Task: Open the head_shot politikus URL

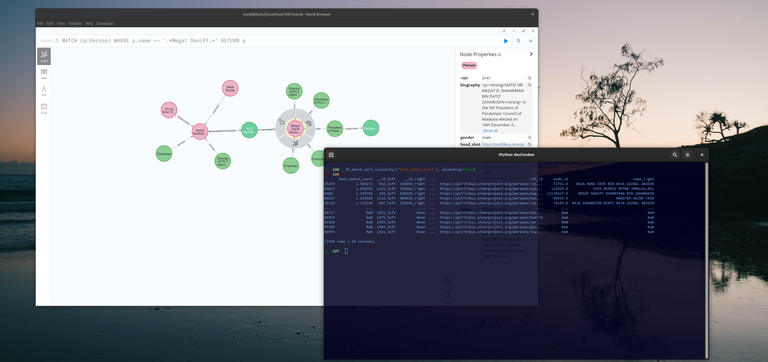Action: [x=503, y=145]
